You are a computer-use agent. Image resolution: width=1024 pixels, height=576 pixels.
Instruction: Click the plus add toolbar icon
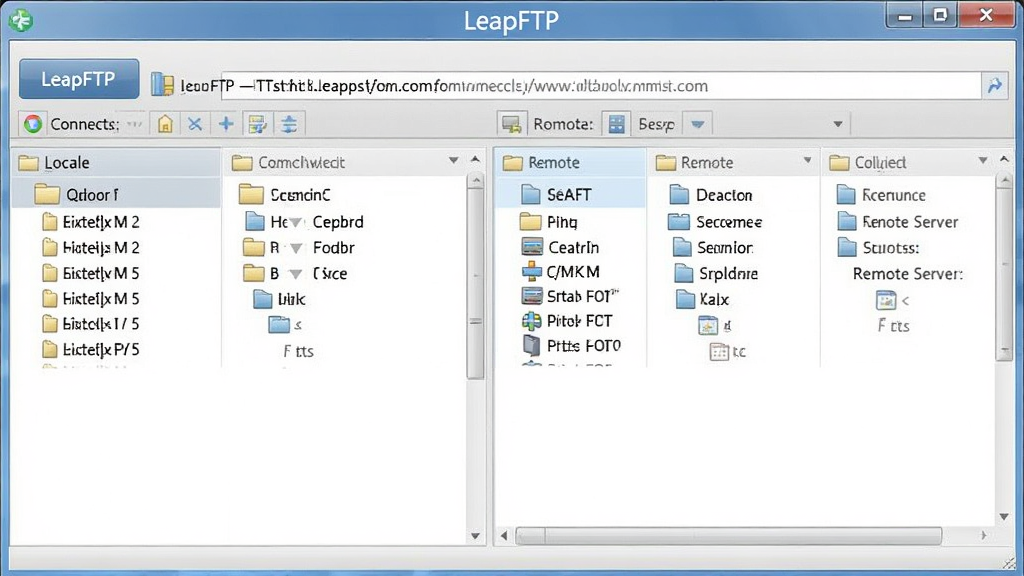pos(226,123)
